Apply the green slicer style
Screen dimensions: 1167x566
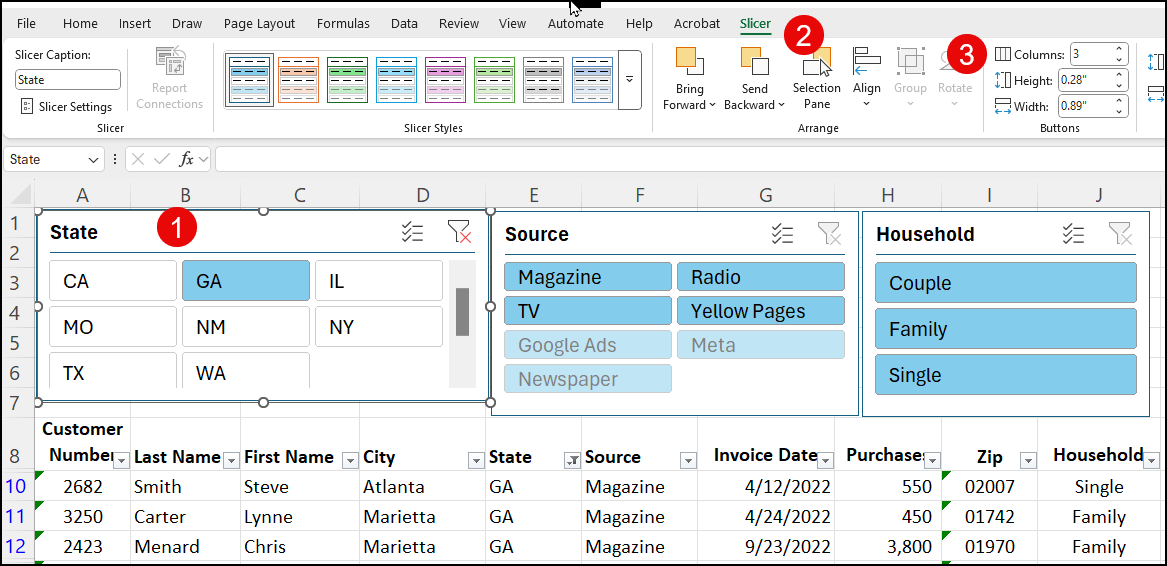(348, 80)
